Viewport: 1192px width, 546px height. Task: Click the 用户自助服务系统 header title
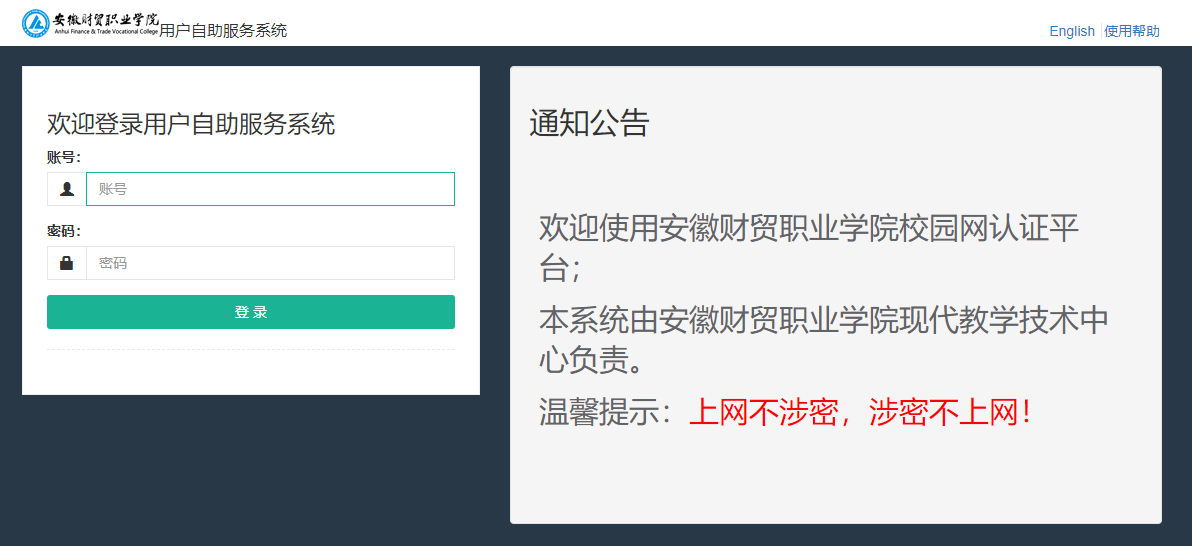click(x=223, y=31)
